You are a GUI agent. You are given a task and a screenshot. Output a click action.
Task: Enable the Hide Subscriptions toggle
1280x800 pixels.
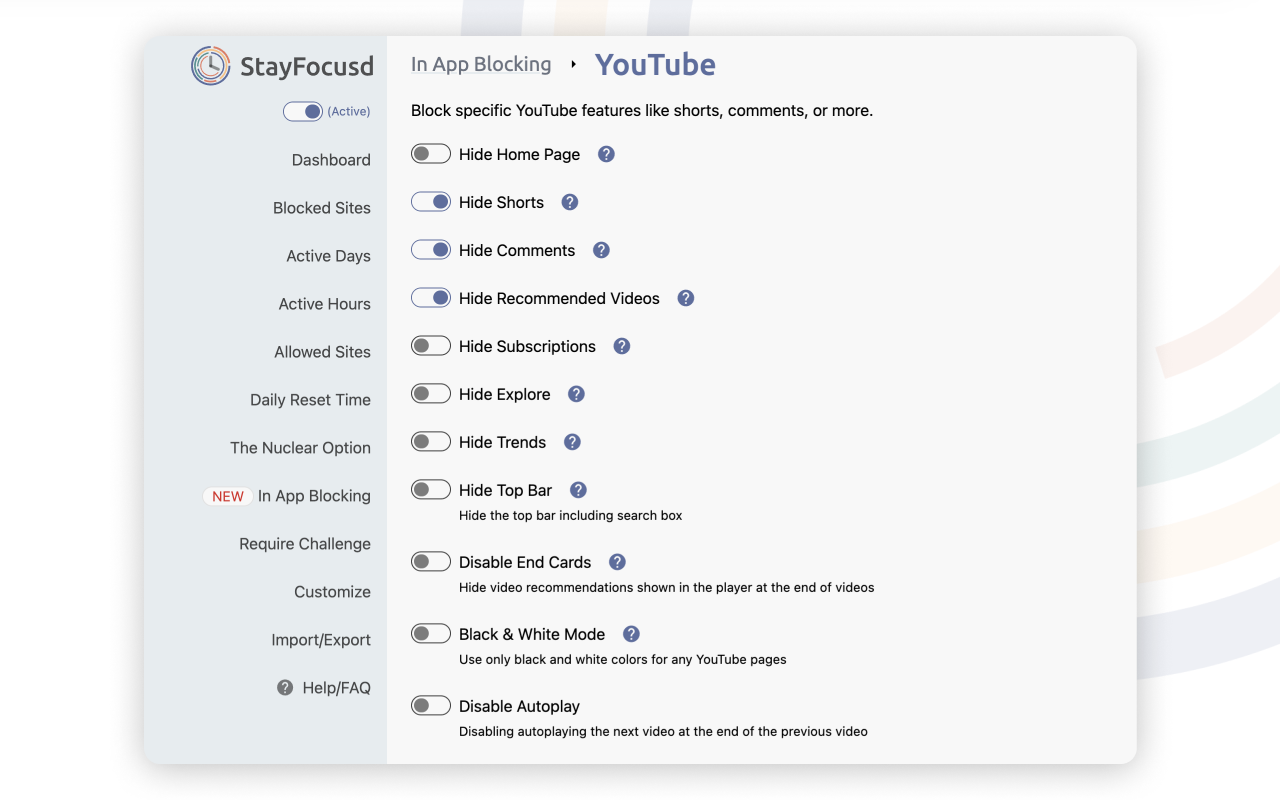(x=431, y=346)
